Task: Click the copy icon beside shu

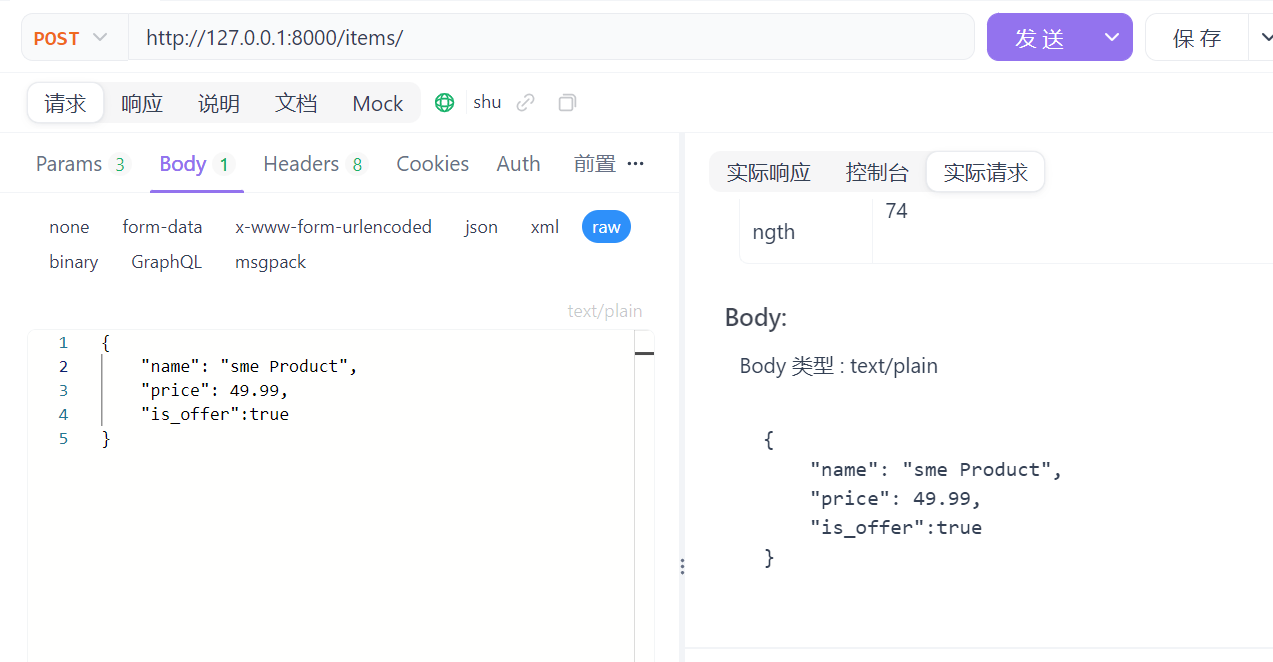Action: (567, 102)
